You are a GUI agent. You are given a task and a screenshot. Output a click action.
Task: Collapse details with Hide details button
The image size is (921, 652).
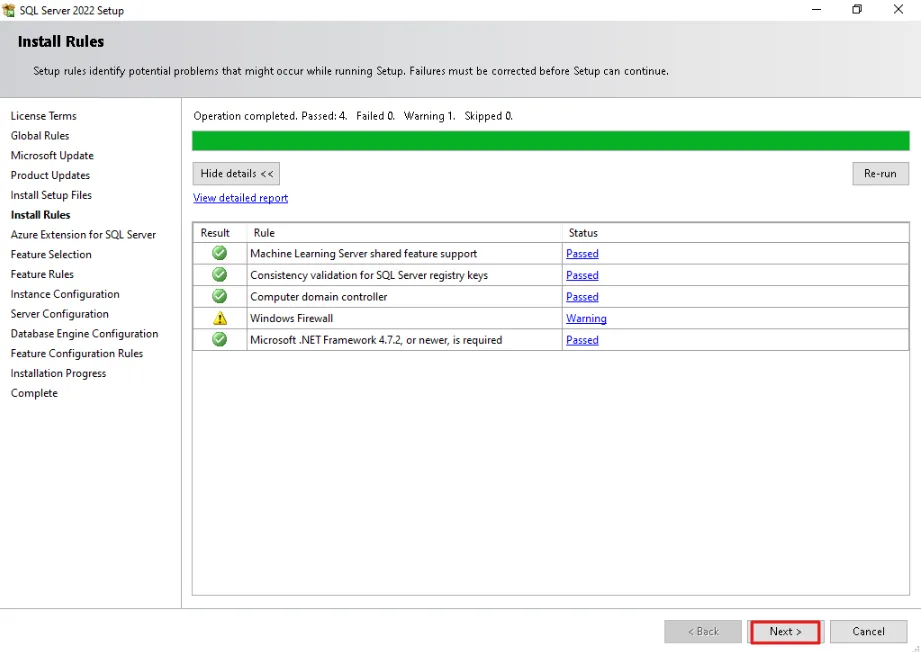[236, 174]
